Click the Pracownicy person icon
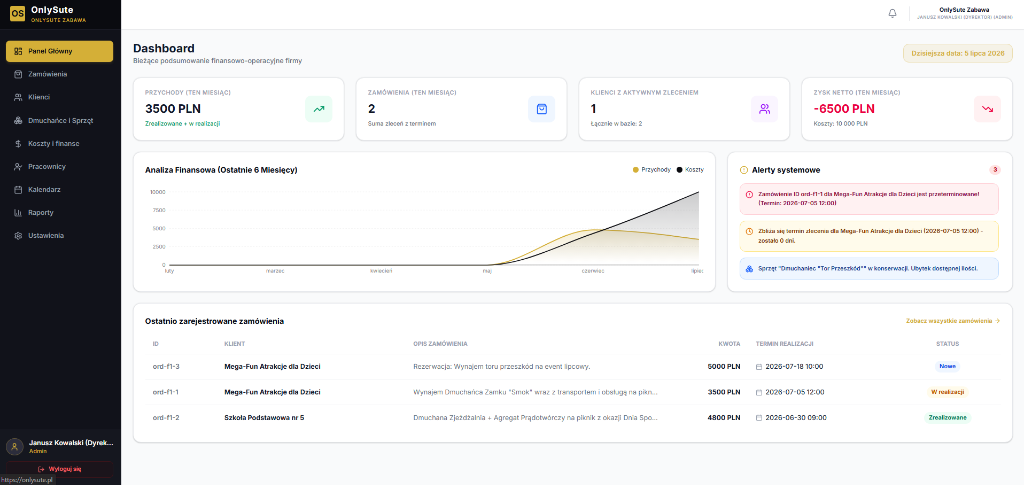The width and height of the screenshot is (1024, 485). click(x=18, y=166)
